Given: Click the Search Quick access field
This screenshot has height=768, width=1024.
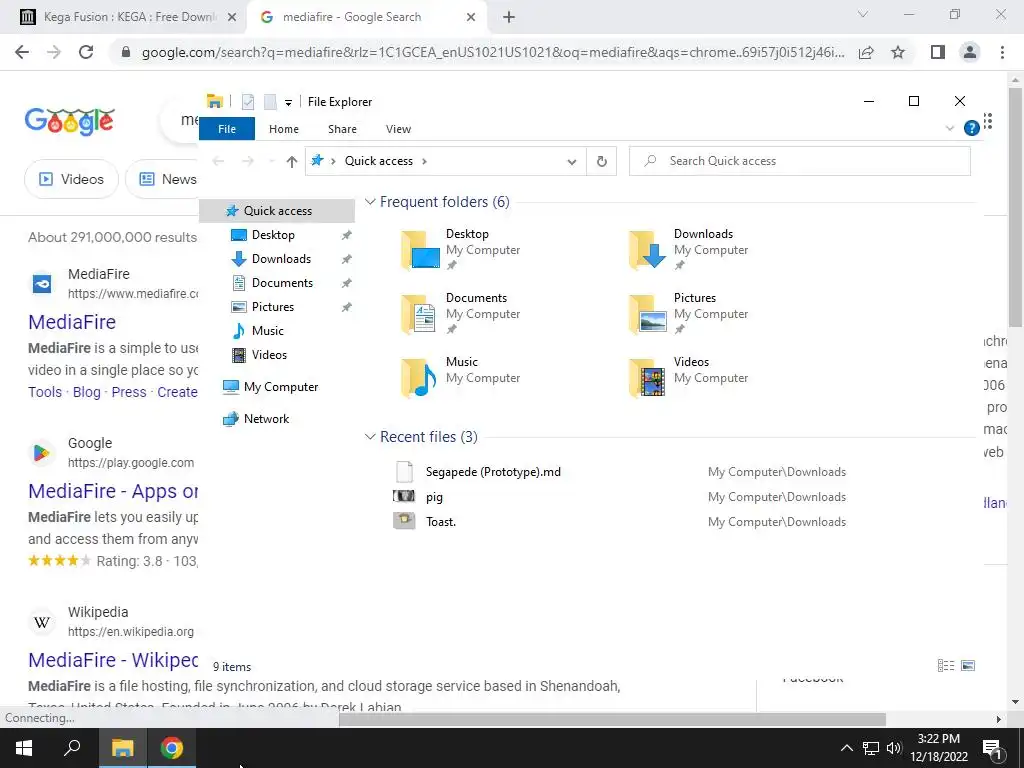Looking at the screenshot, I should (x=799, y=161).
